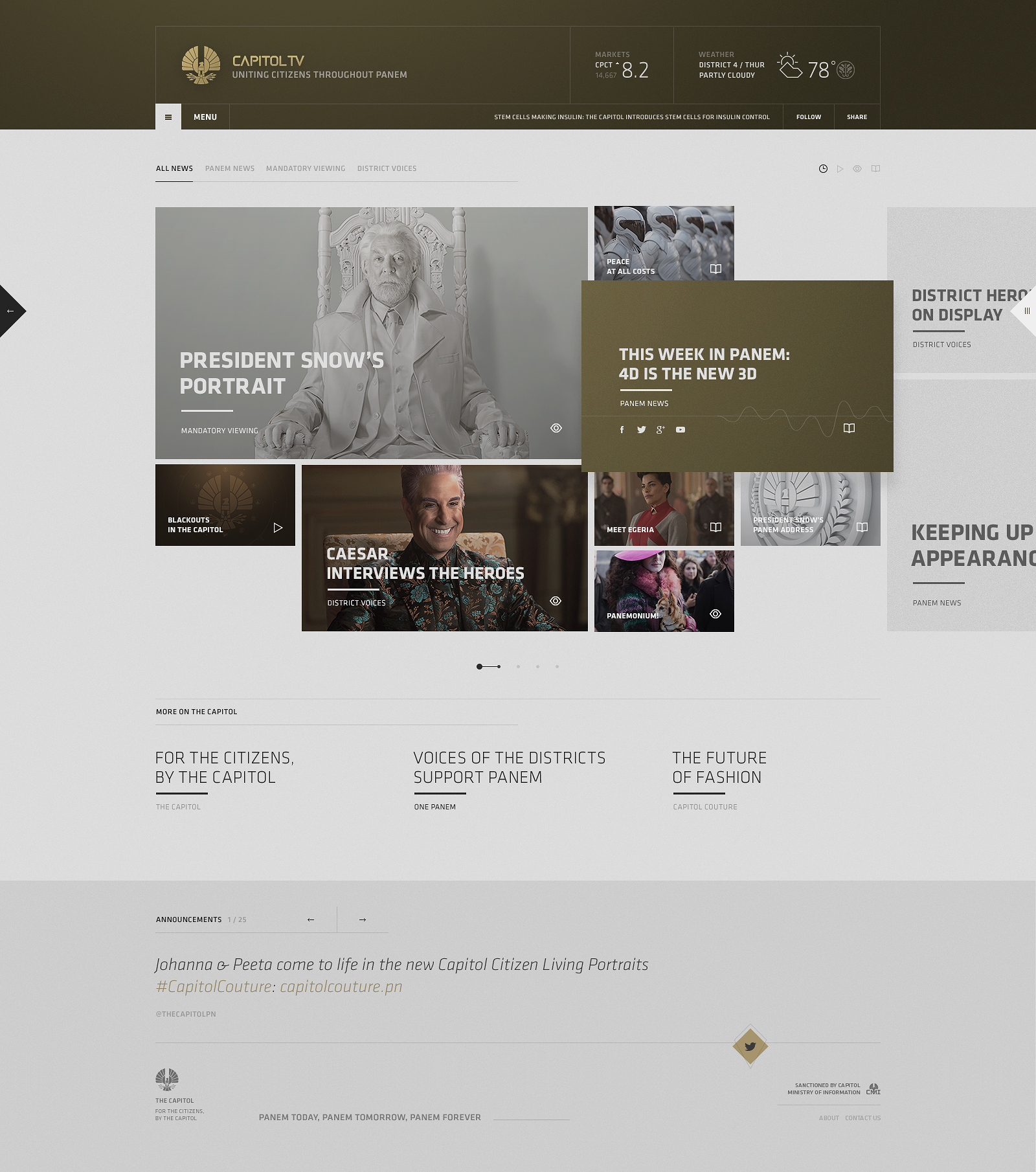Select the book reading filter icon
Screen dimensions: 1036x1172
click(x=875, y=169)
